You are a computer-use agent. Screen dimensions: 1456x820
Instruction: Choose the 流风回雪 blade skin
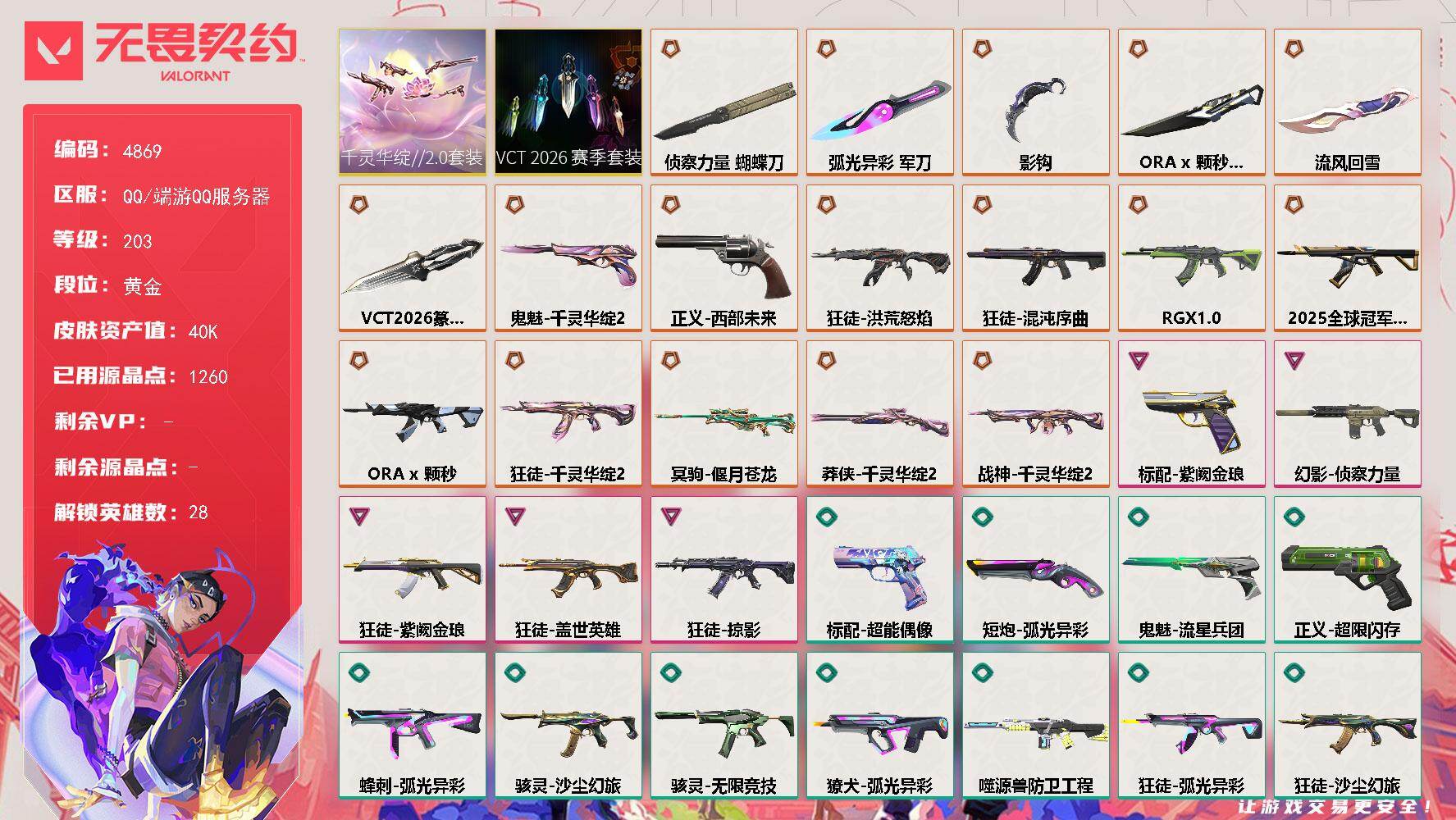coord(1347,102)
